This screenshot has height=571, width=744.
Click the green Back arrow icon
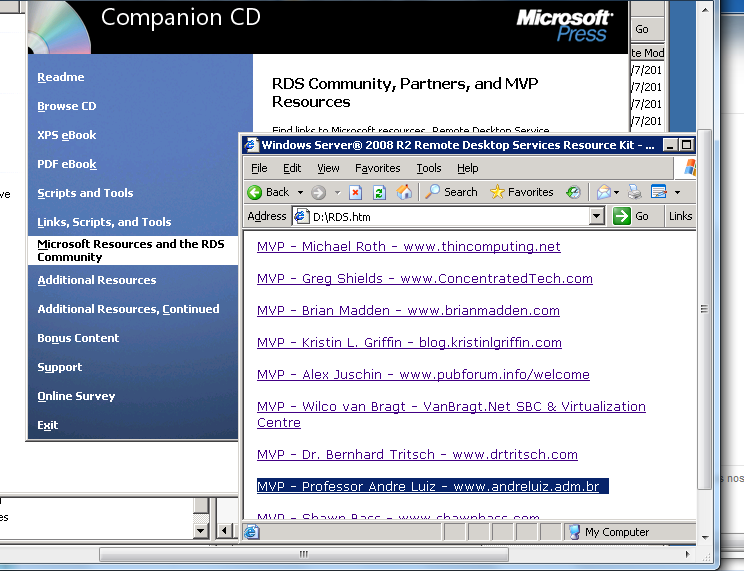pyautogui.click(x=254, y=192)
